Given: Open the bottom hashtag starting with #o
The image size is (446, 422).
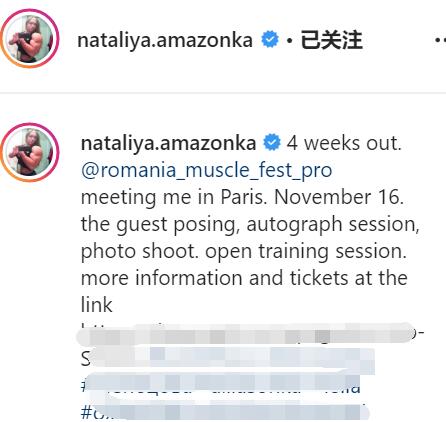Looking at the screenshot, I should (224, 413).
